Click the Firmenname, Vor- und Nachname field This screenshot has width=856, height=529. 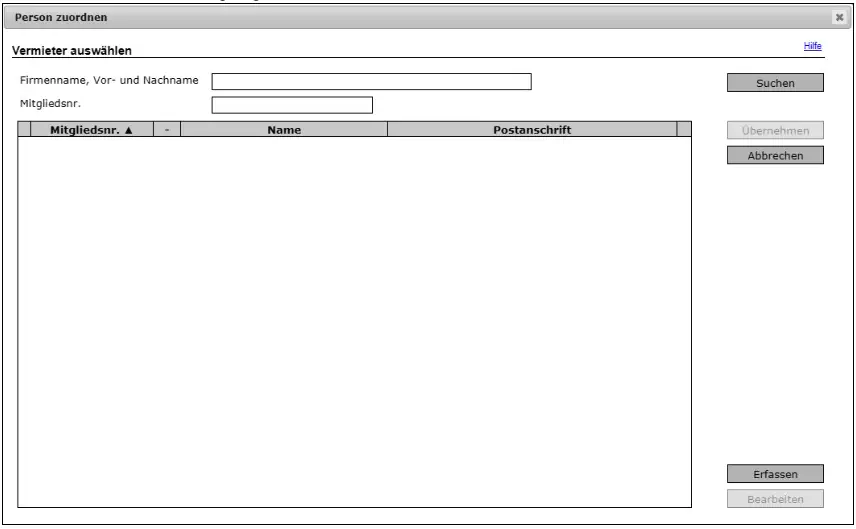click(370, 82)
